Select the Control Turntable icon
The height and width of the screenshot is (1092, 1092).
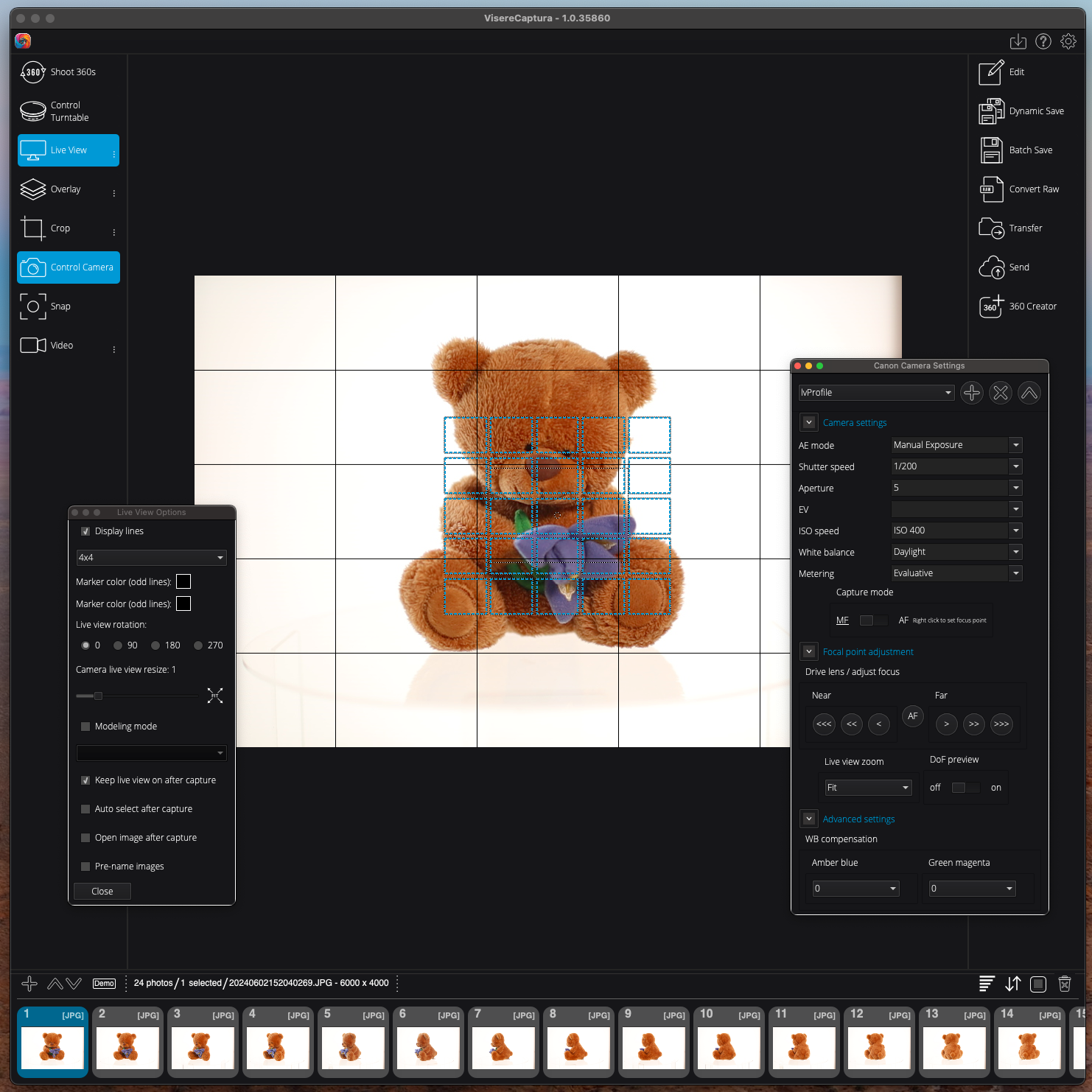point(33,111)
